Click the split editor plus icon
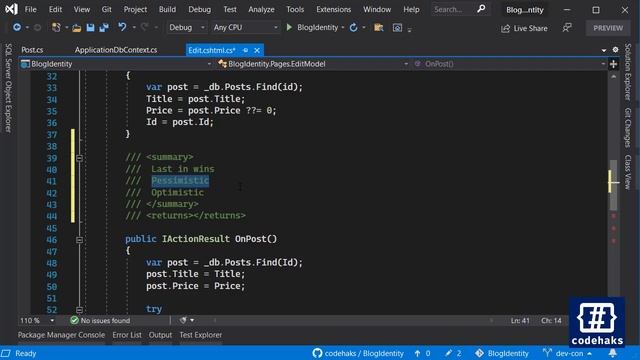The height and width of the screenshot is (360, 640). (613, 64)
